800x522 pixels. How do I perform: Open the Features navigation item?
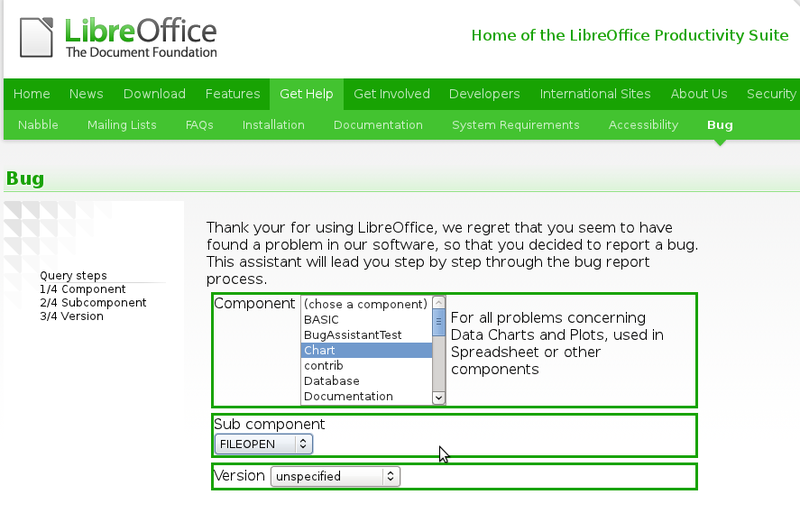point(232,94)
